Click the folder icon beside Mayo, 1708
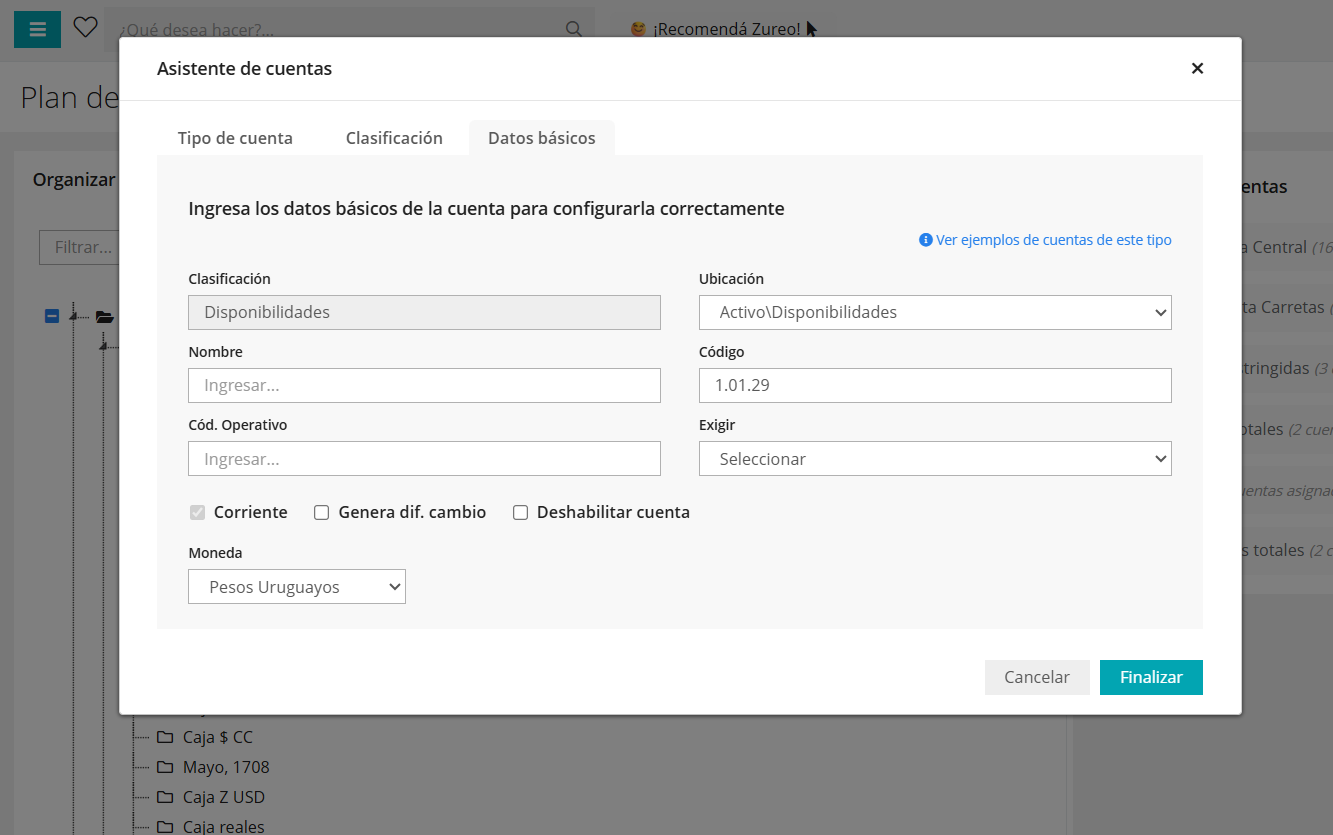1333x835 pixels. click(x=165, y=768)
